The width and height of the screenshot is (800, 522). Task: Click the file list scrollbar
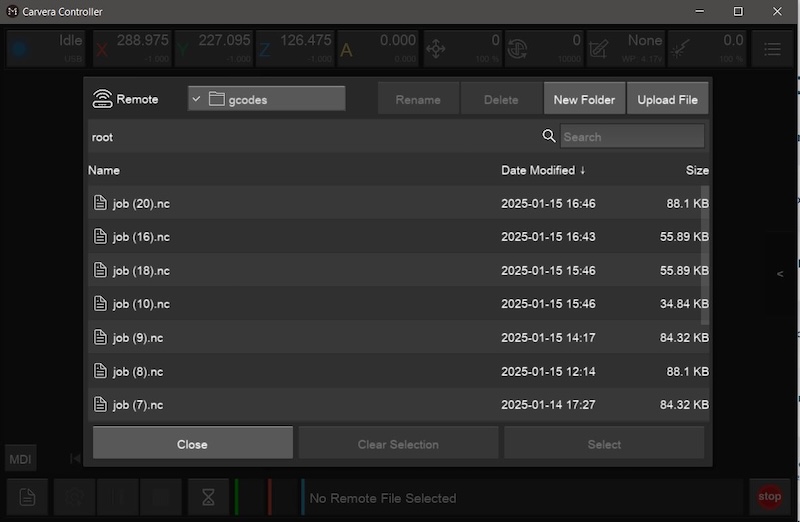[705, 255]
